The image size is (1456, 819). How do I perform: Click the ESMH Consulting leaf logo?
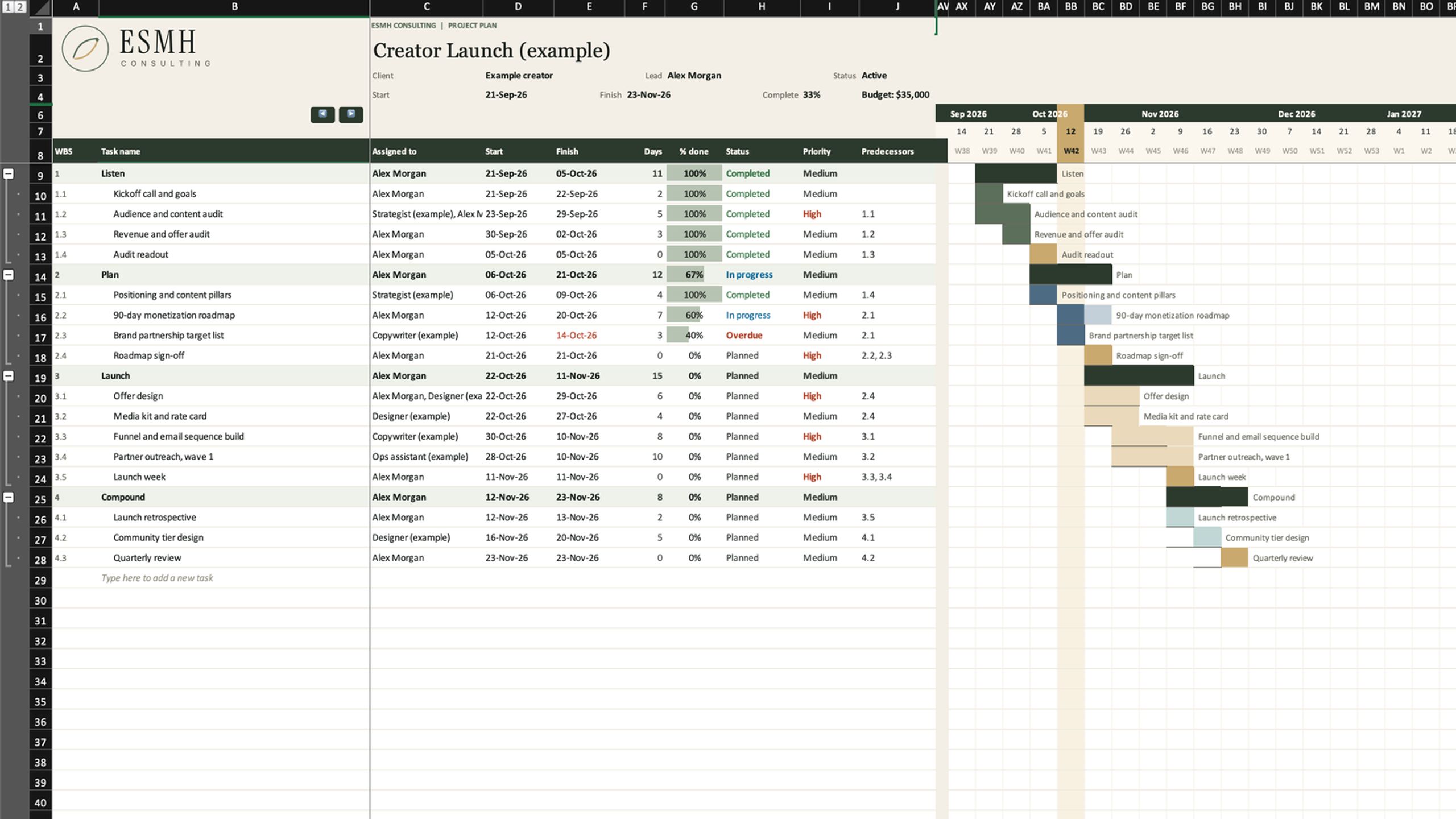pyautogui.click(x=85, y=48)
